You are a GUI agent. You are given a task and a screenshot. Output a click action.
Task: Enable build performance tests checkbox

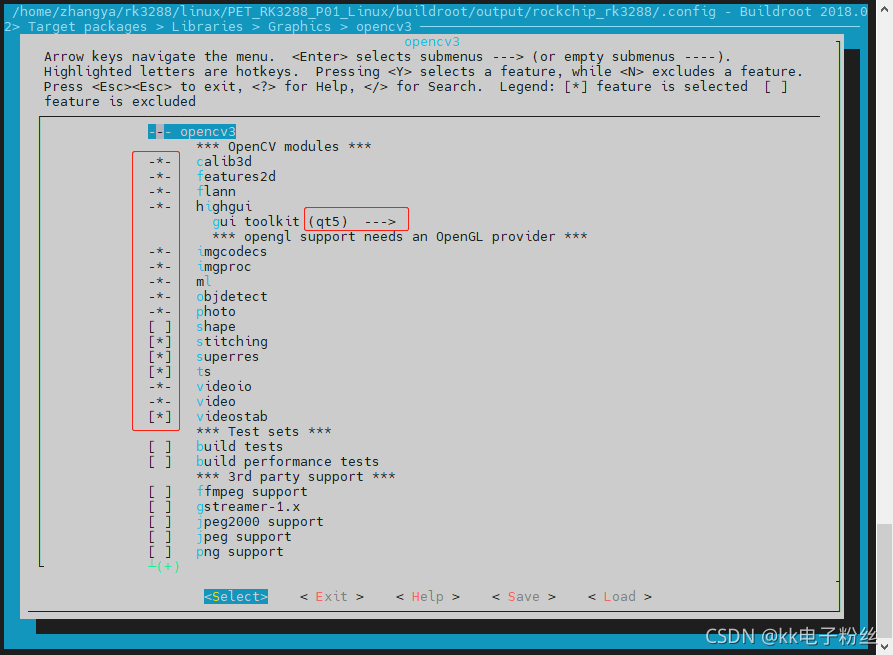(159, 462)
